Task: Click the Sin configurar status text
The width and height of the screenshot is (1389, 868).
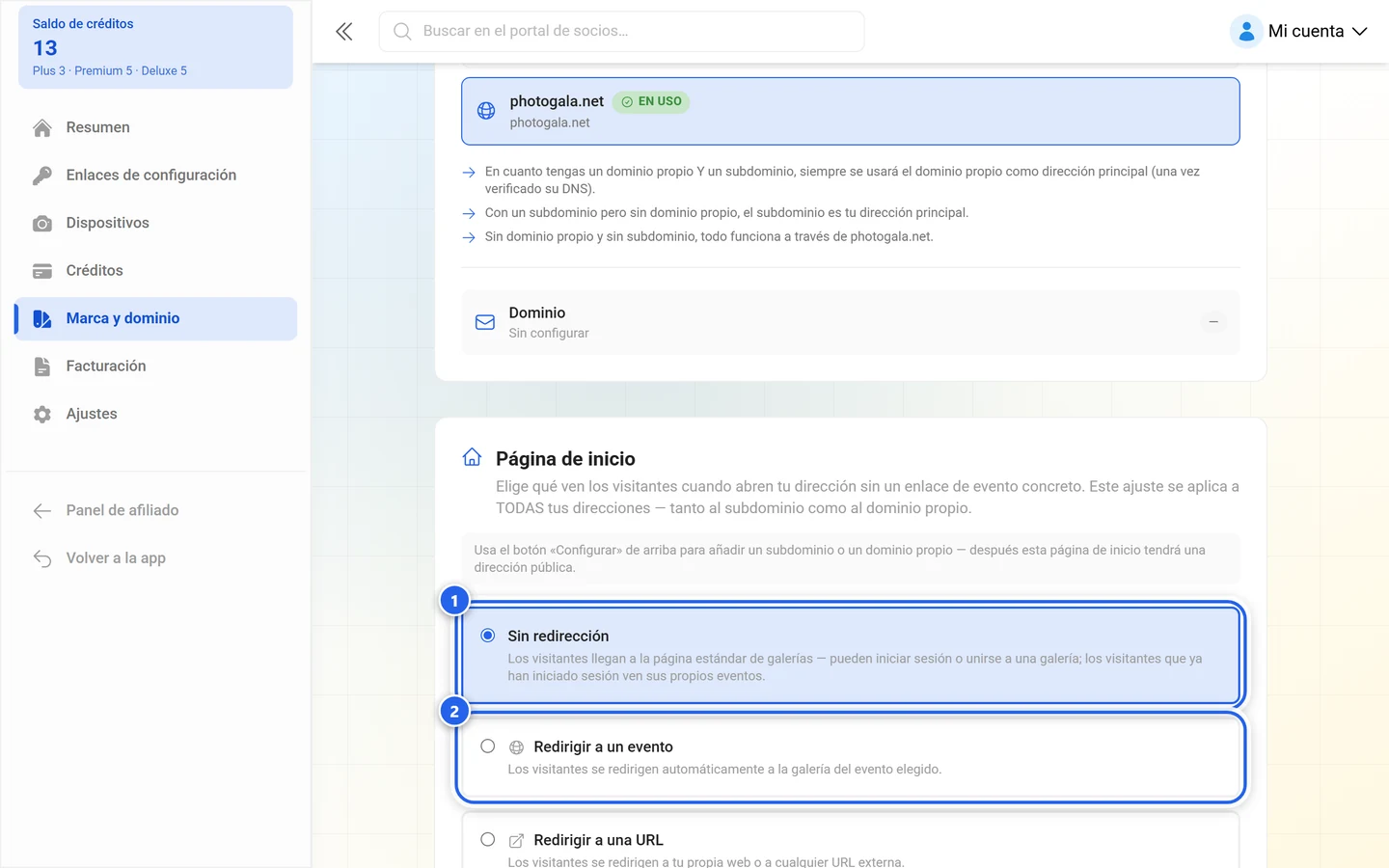Action: point(549,334)
